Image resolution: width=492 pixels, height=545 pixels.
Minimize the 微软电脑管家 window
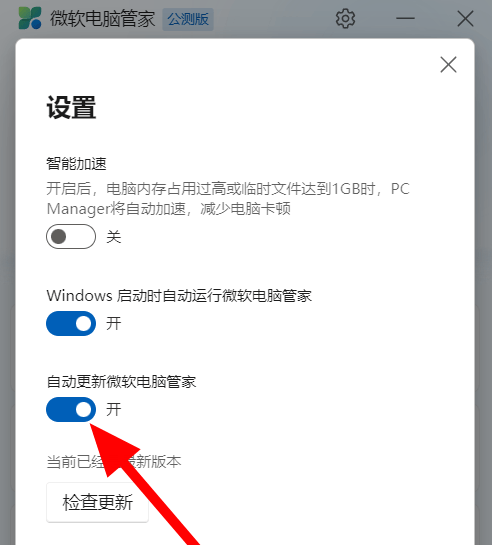pos(405,18)
